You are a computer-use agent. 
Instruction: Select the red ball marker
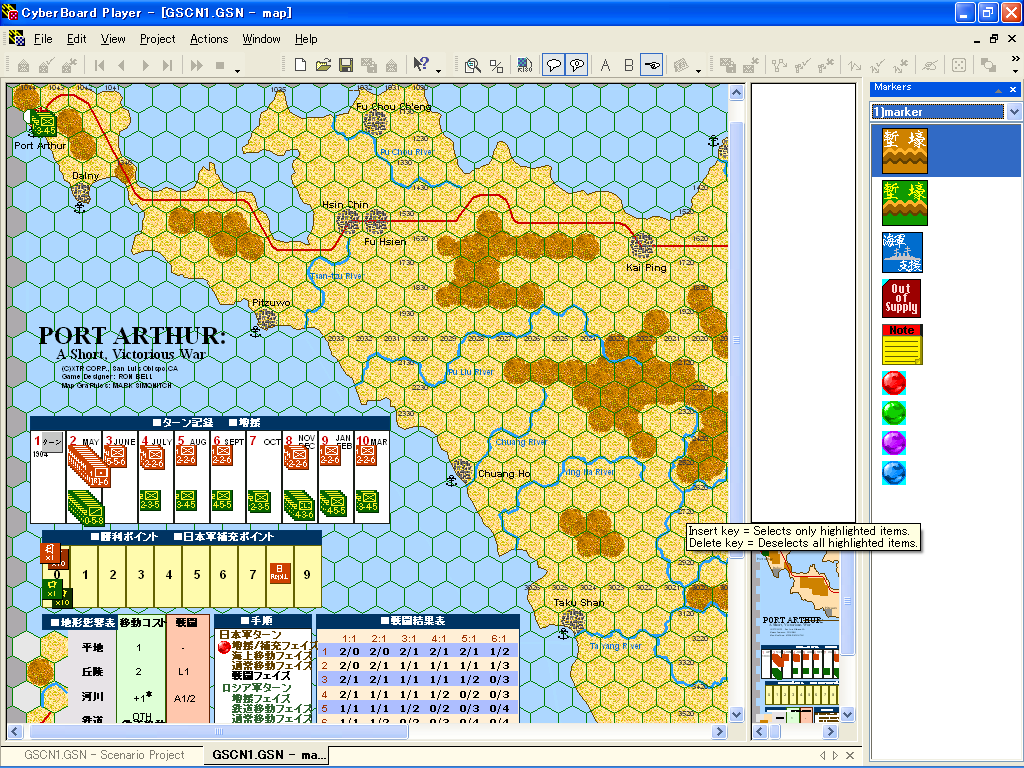893,383
